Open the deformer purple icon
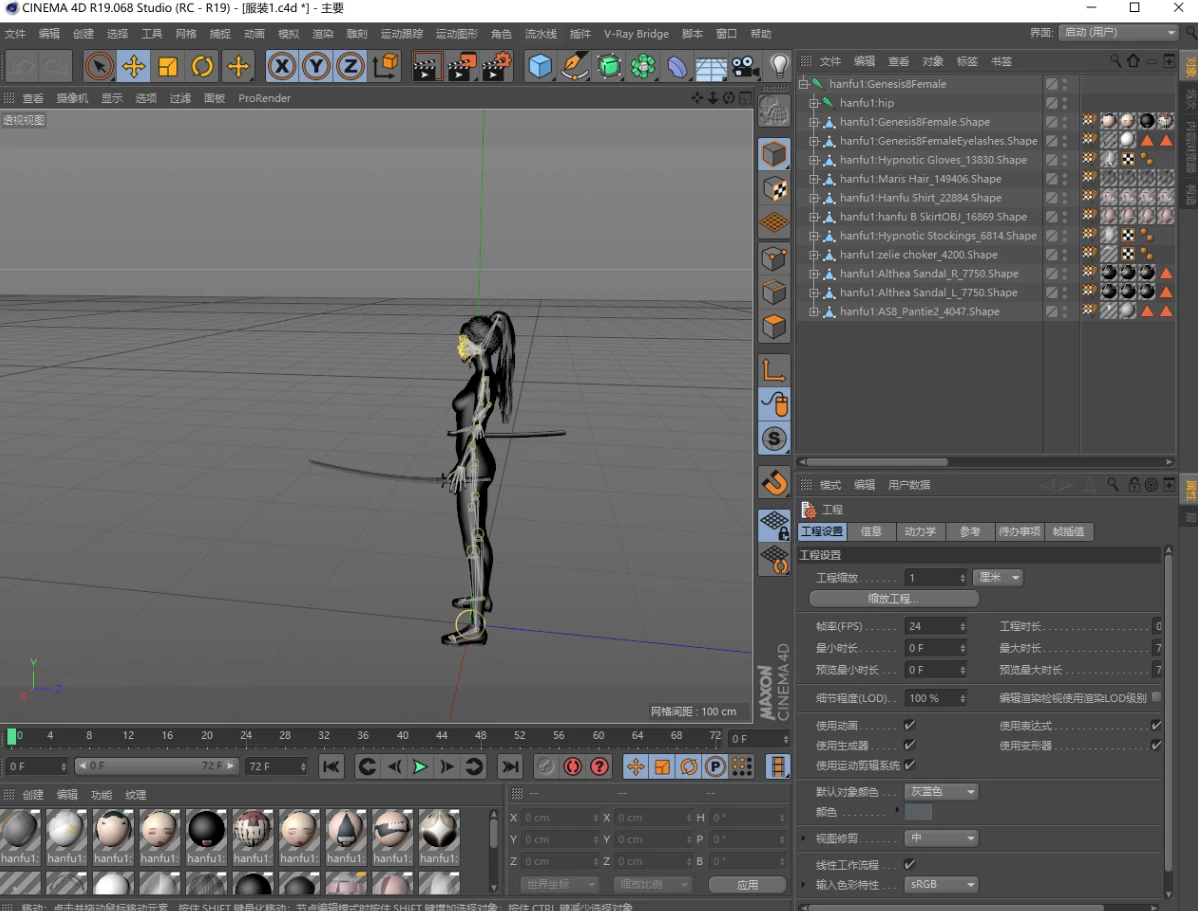This screenshot has height=911, width=1198. tap(677, 66)
